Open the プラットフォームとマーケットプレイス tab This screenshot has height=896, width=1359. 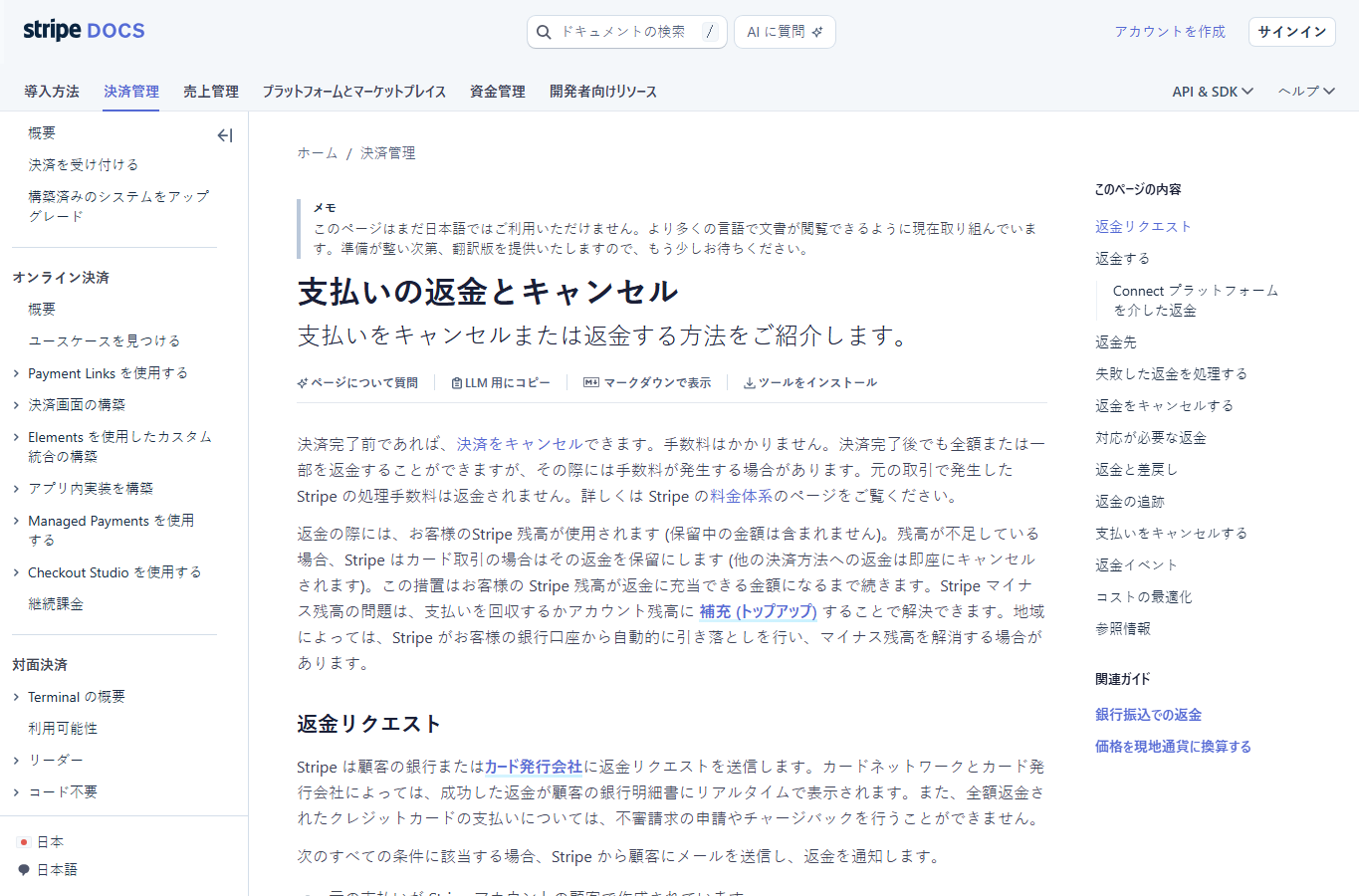click(x=354, y=92)
